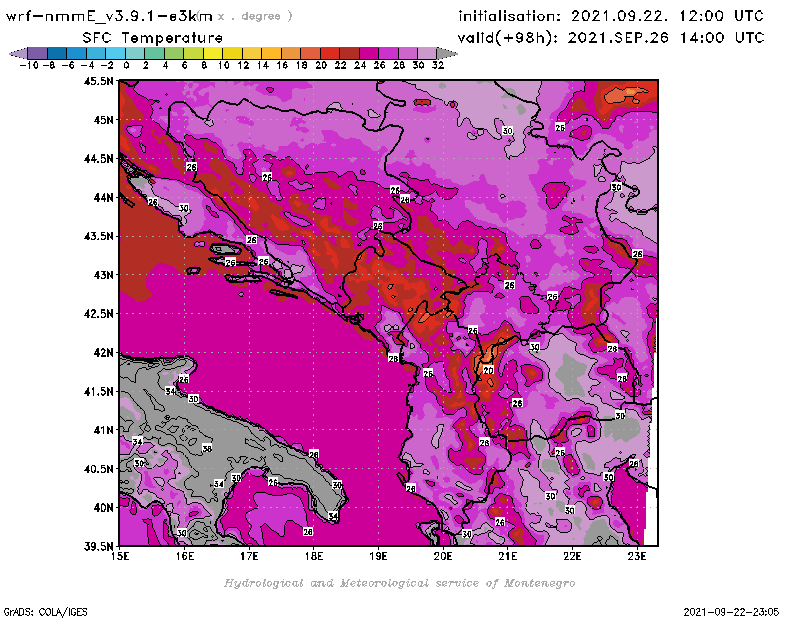Click the Hydrological and Meteorological service of Montenegro caption
800x618 pixels.
(399, 583)
